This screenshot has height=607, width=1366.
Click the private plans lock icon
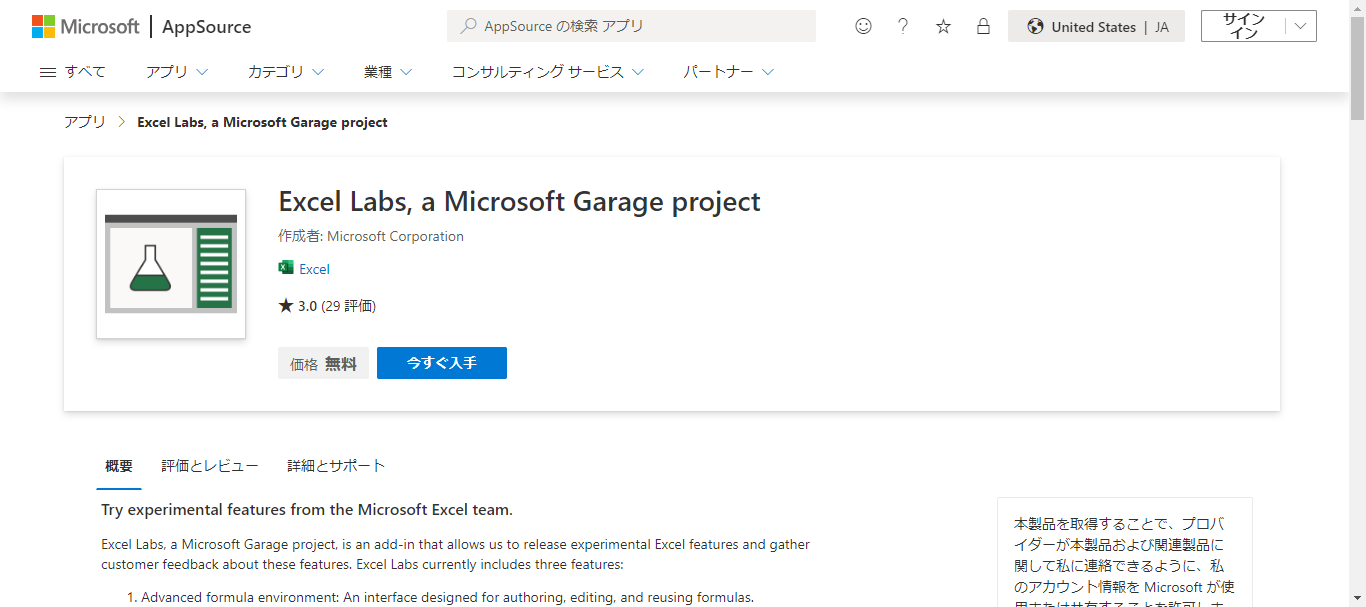pyautogui.click(x=983, y=26)
